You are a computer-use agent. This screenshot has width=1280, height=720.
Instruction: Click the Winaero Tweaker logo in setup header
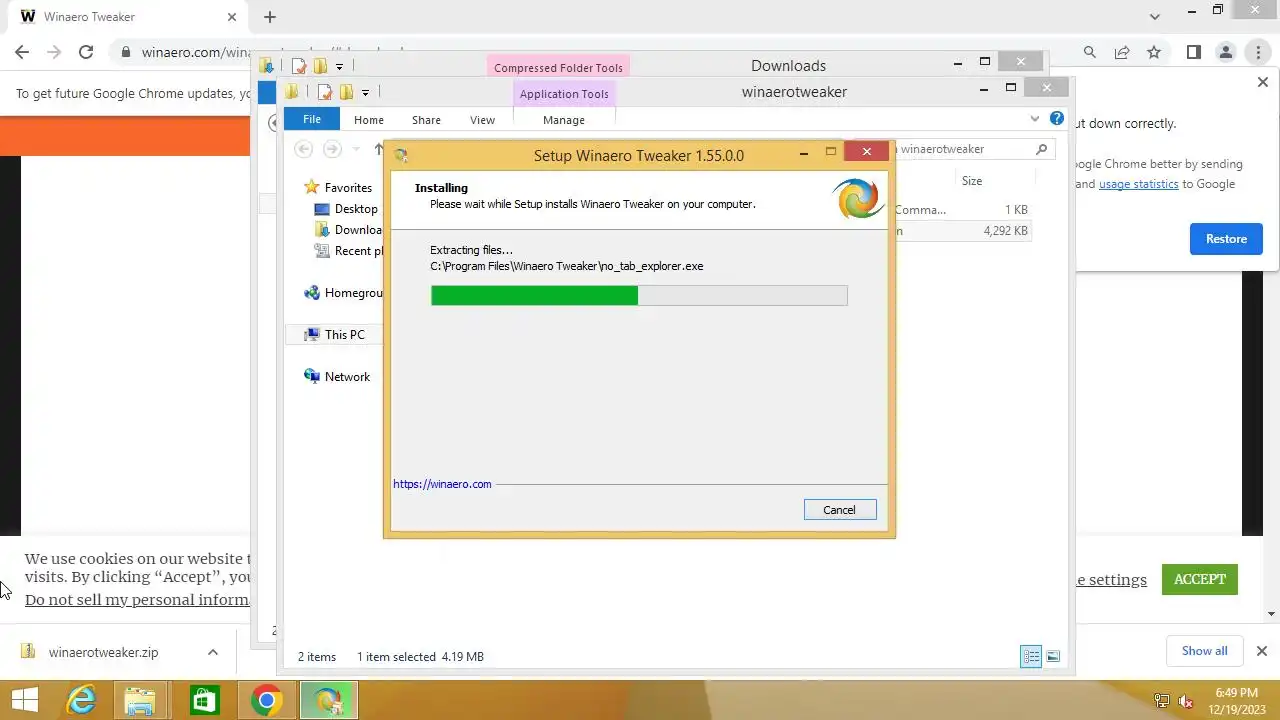click(858, 199)
